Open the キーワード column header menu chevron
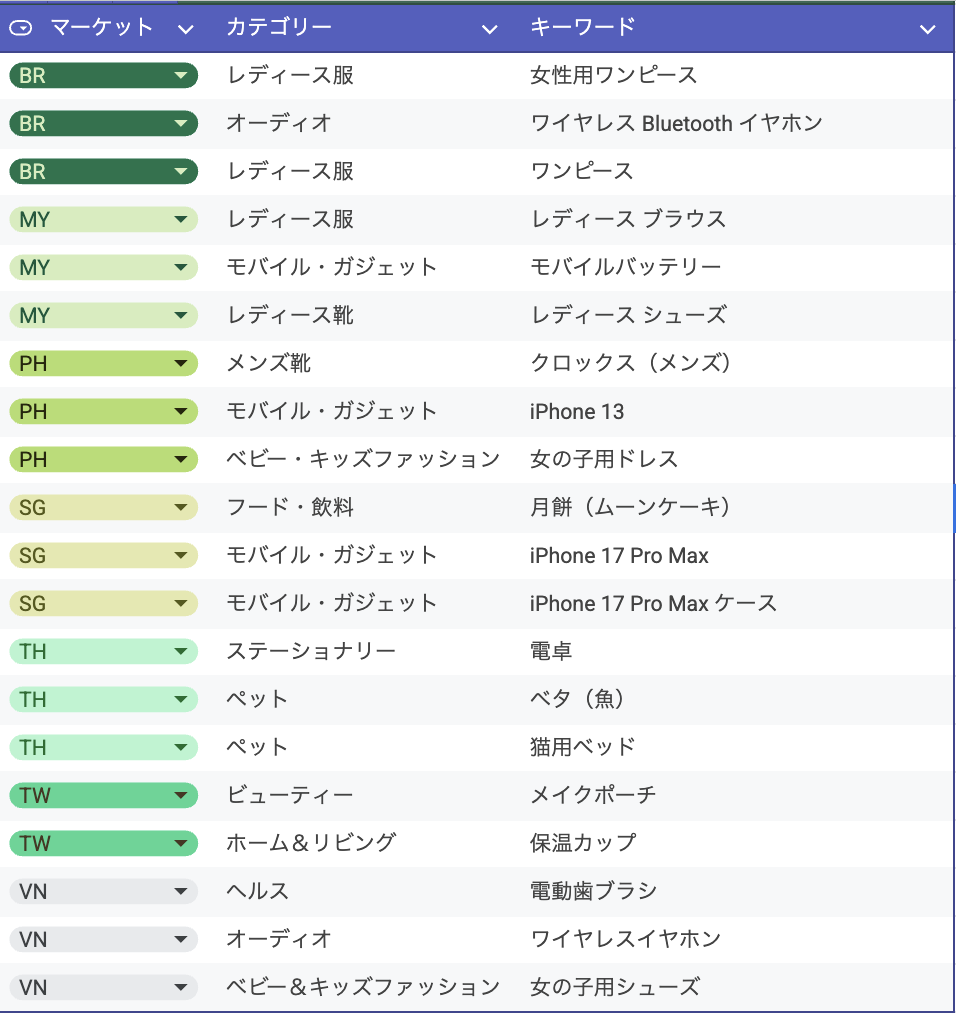956x1013 pixels. pyautogui.click(x=927, y=29)
